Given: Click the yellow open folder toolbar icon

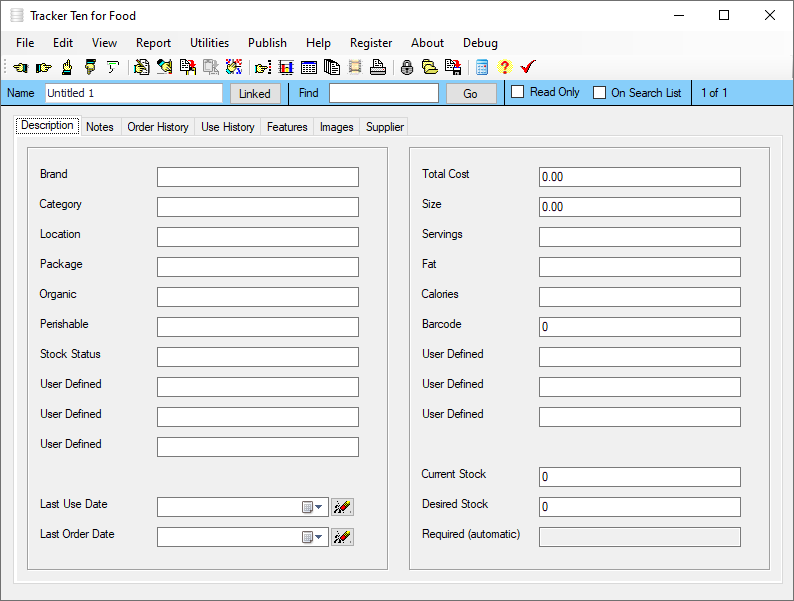Looking at the screenshot, I should 430,68.
